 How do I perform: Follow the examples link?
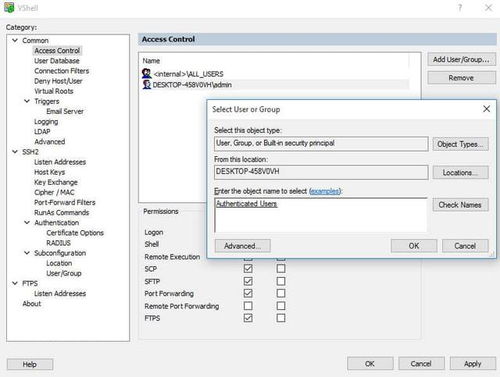(x=325, y=191)
